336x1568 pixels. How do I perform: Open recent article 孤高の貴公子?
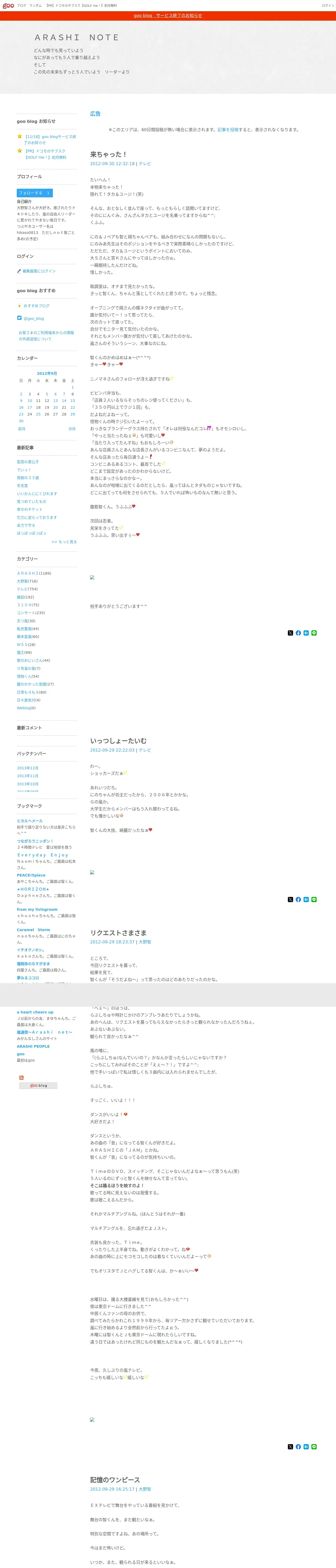point(27,462)
